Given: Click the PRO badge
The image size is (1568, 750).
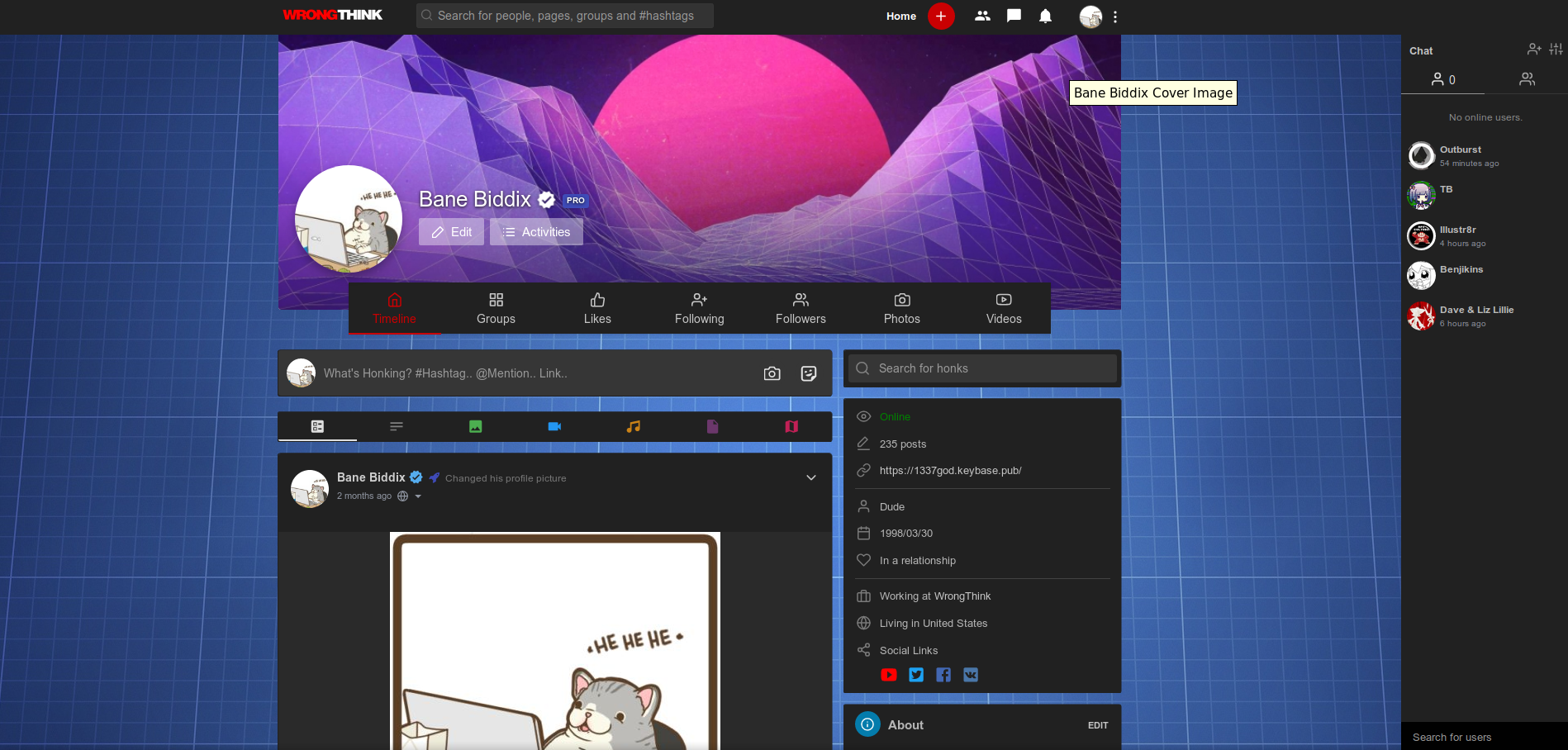Looking at the screenshot, I should pos(576,200).
